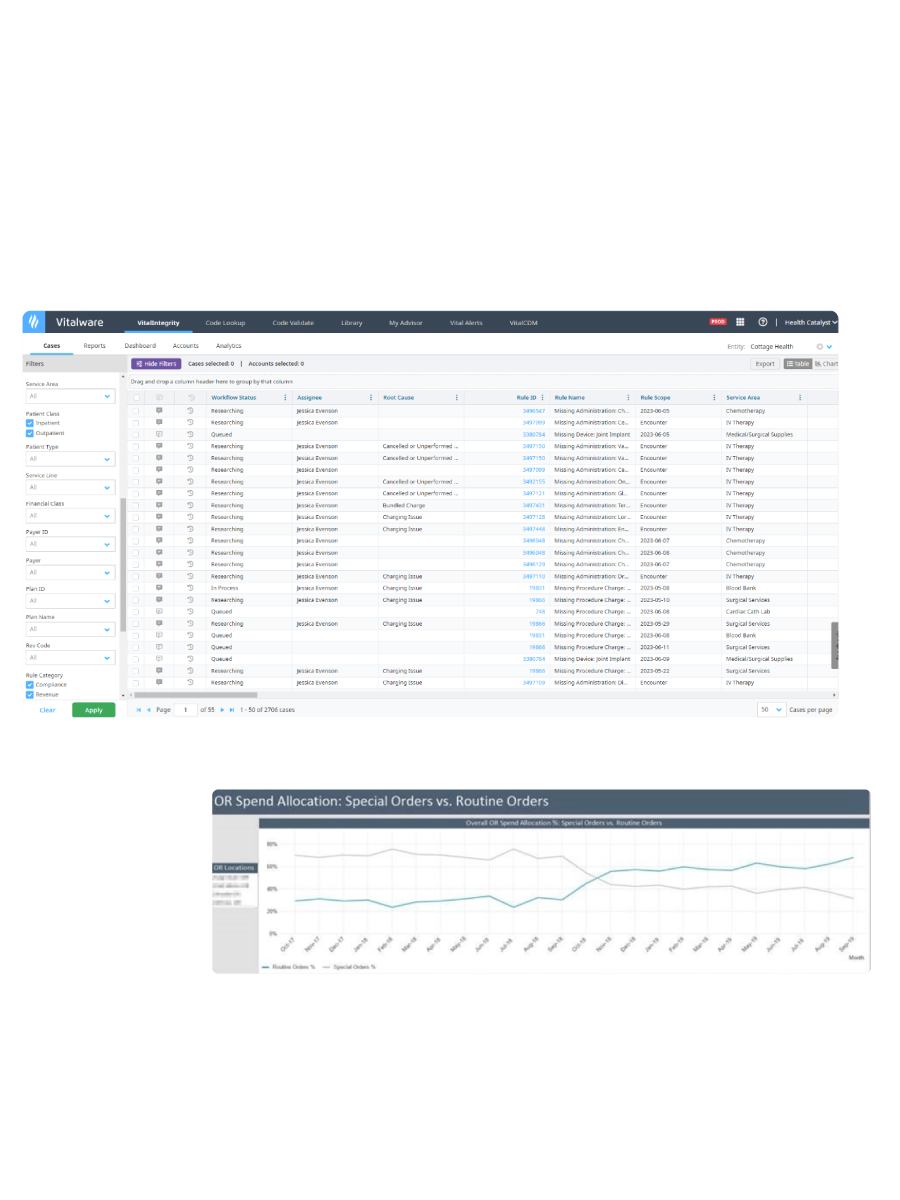Select checkbox for rule 748 row
900x1200 pixels.
coord(137,611)
